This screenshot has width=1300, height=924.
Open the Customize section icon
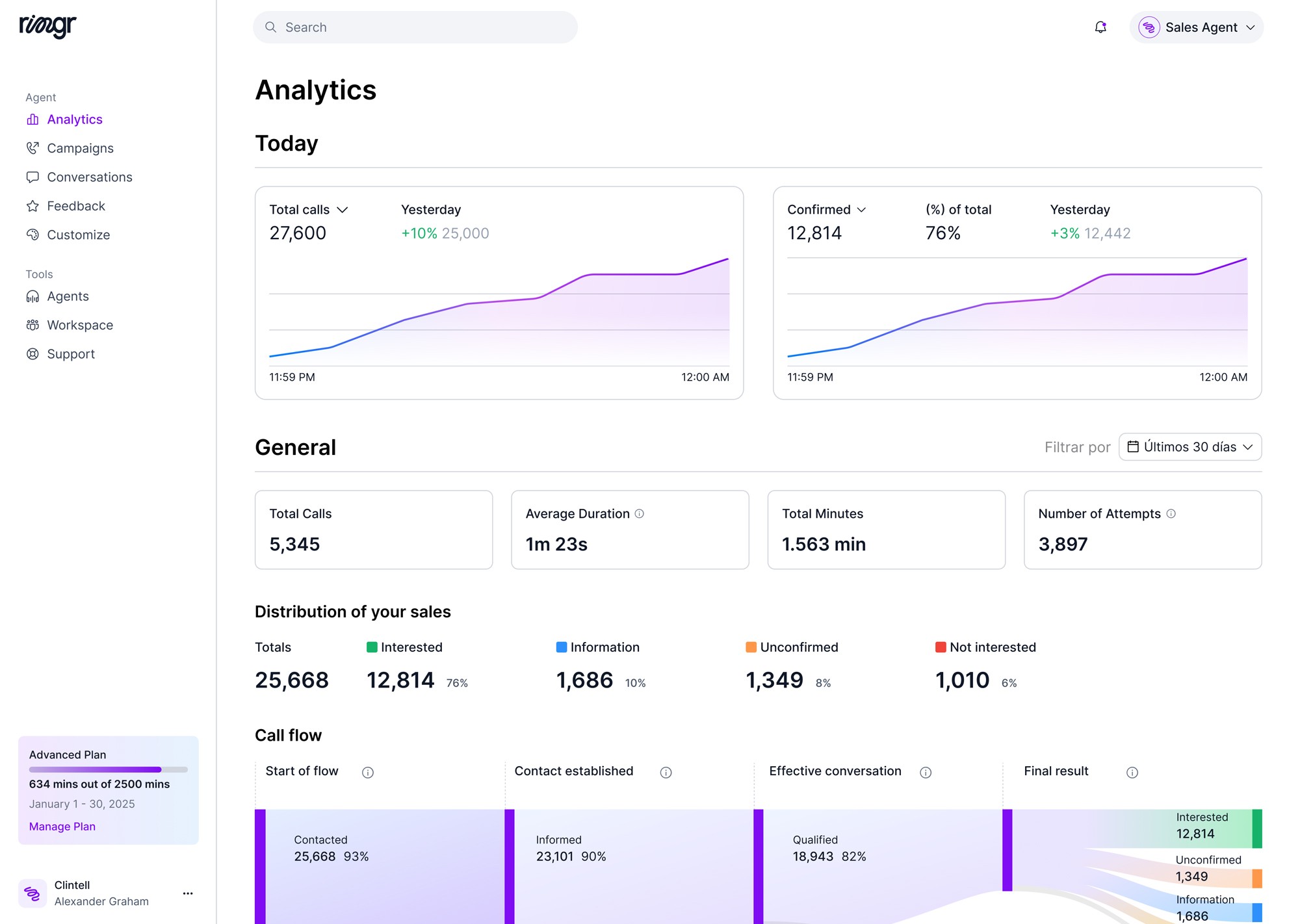(32, 235)
